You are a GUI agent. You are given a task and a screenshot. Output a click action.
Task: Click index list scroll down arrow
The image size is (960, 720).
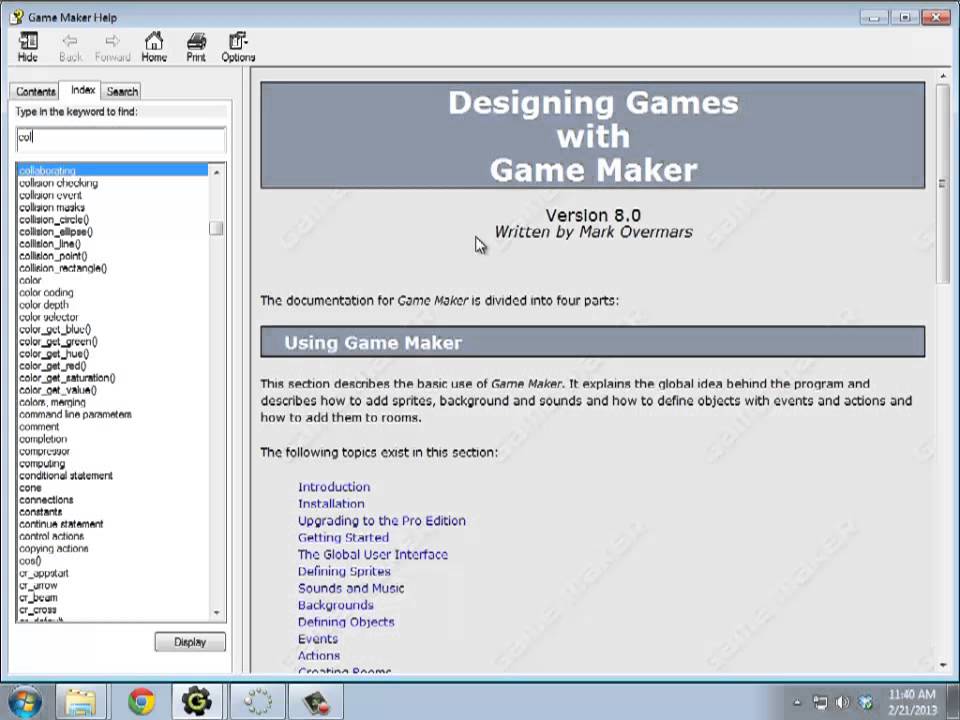[x=216, y=613]
